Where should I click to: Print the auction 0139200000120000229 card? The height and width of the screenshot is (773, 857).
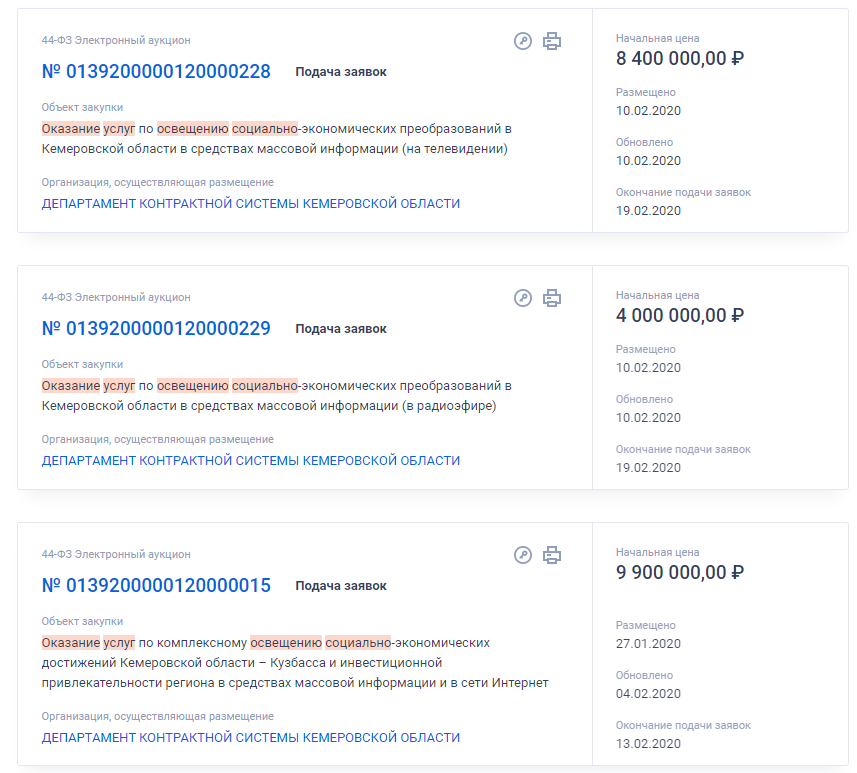click(x=552, y=298)
